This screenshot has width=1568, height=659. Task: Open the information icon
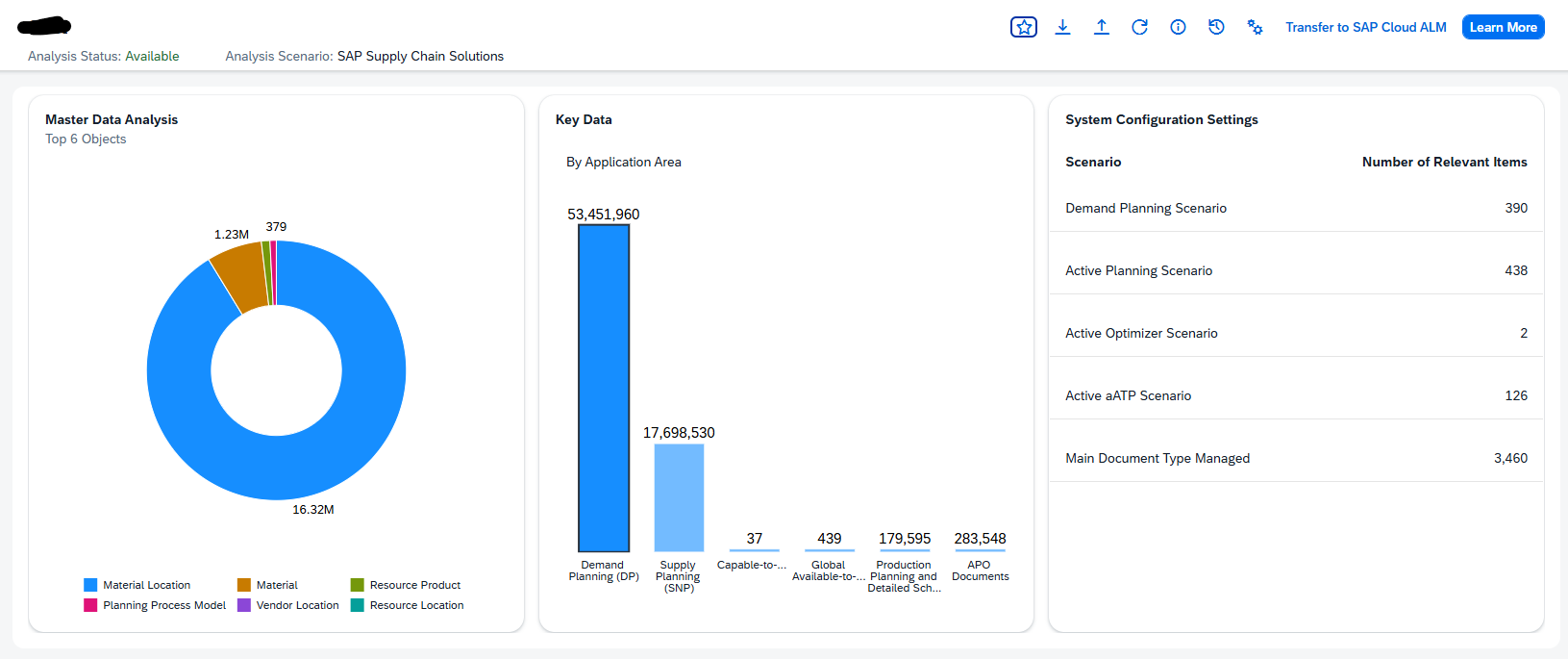coord(1178,27)
